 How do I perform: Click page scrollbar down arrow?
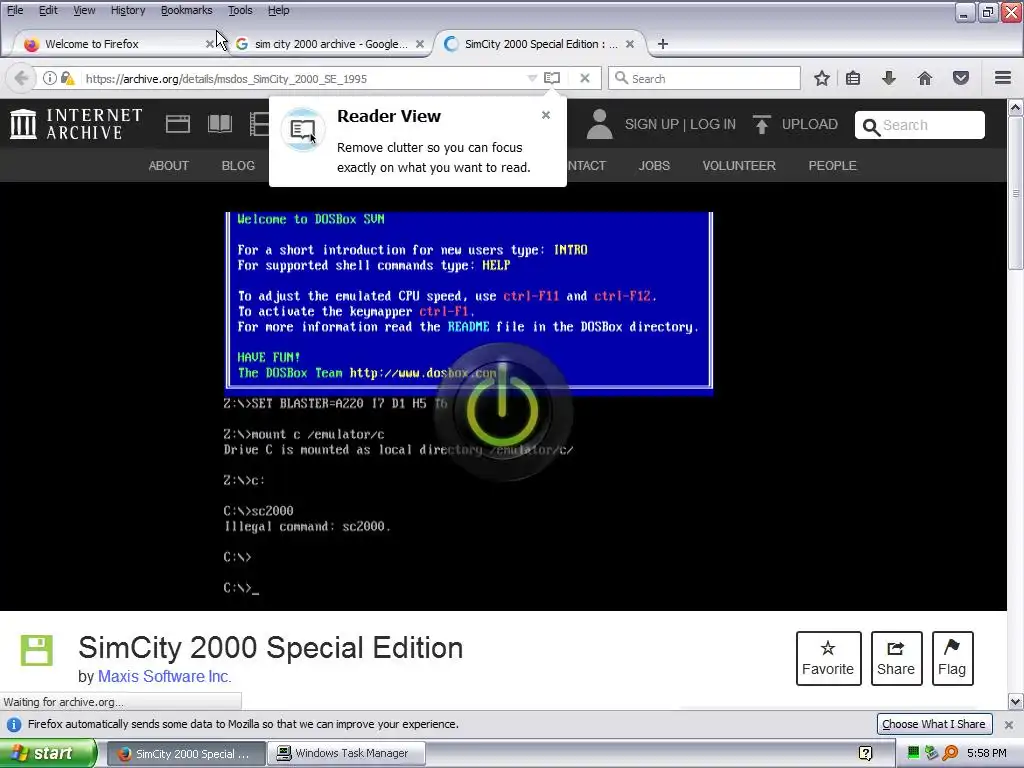point(1016,702)
